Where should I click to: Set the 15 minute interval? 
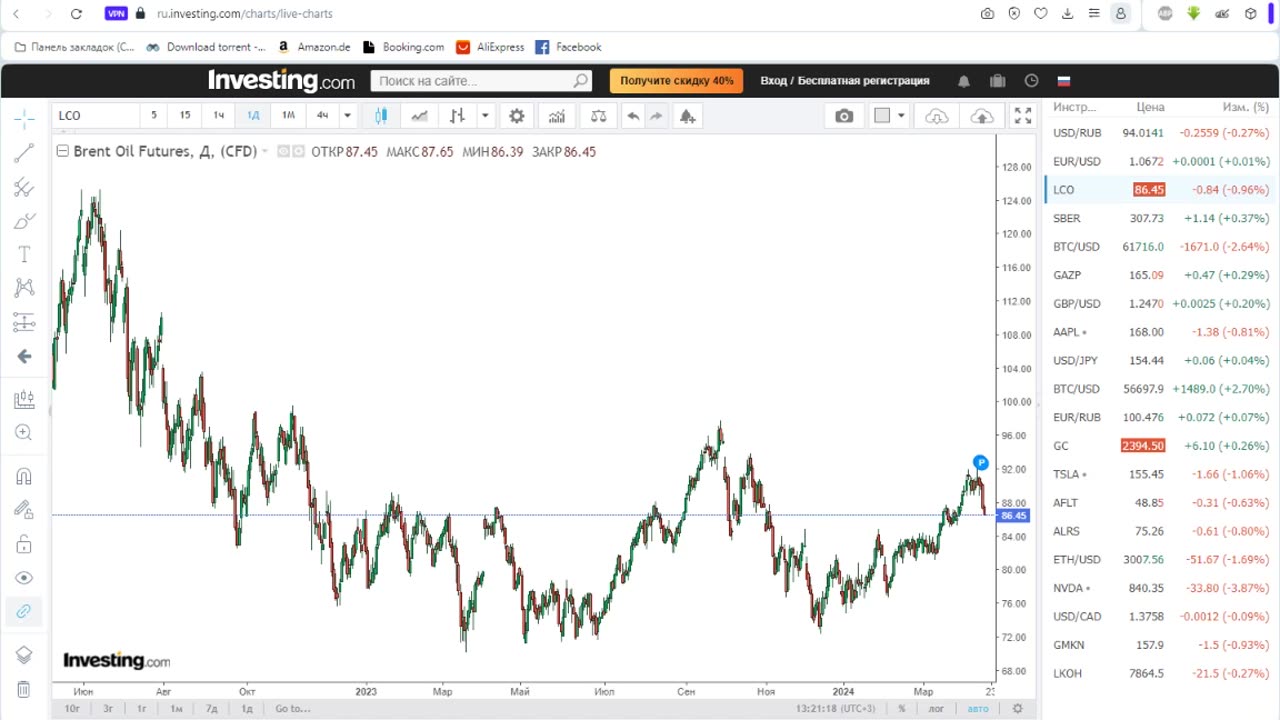(x=185, y=115)
